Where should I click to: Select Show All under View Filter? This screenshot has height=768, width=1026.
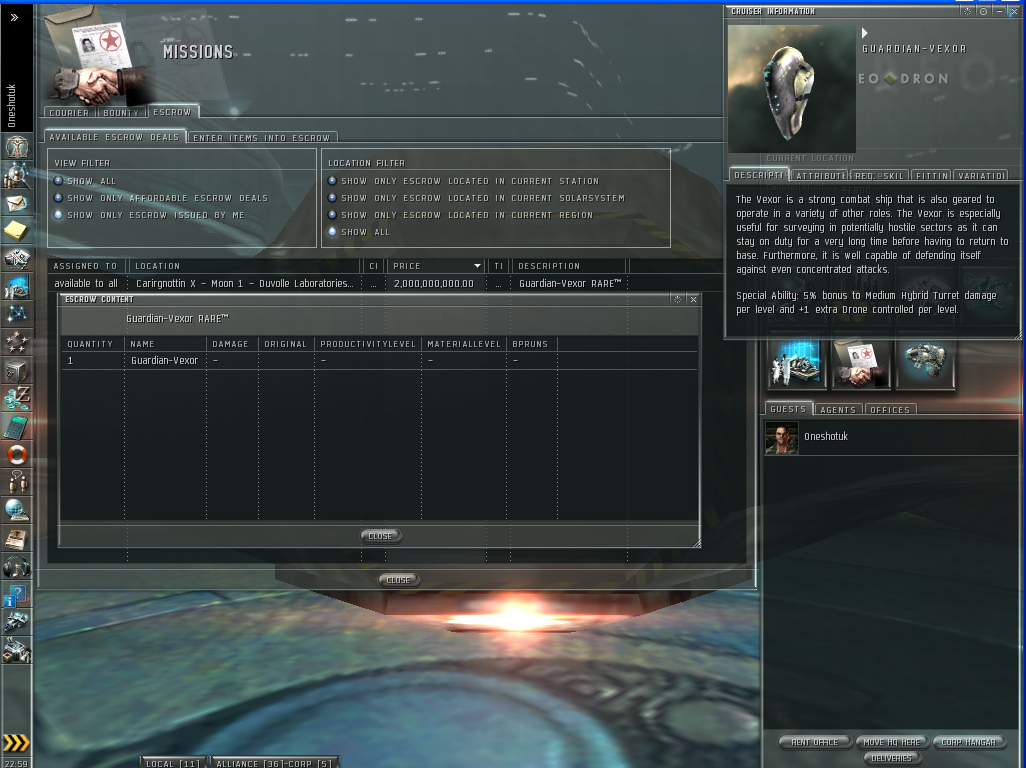click(x=58, y=181)
